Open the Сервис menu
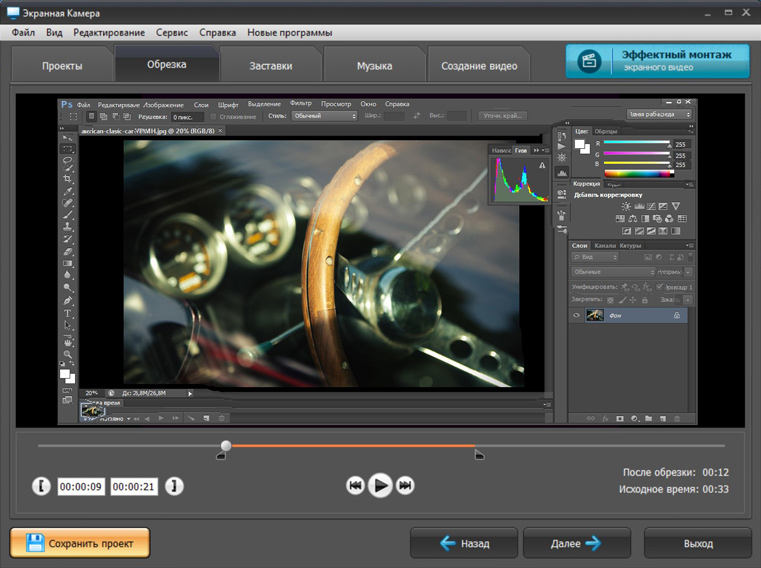 tap(172, 33)
